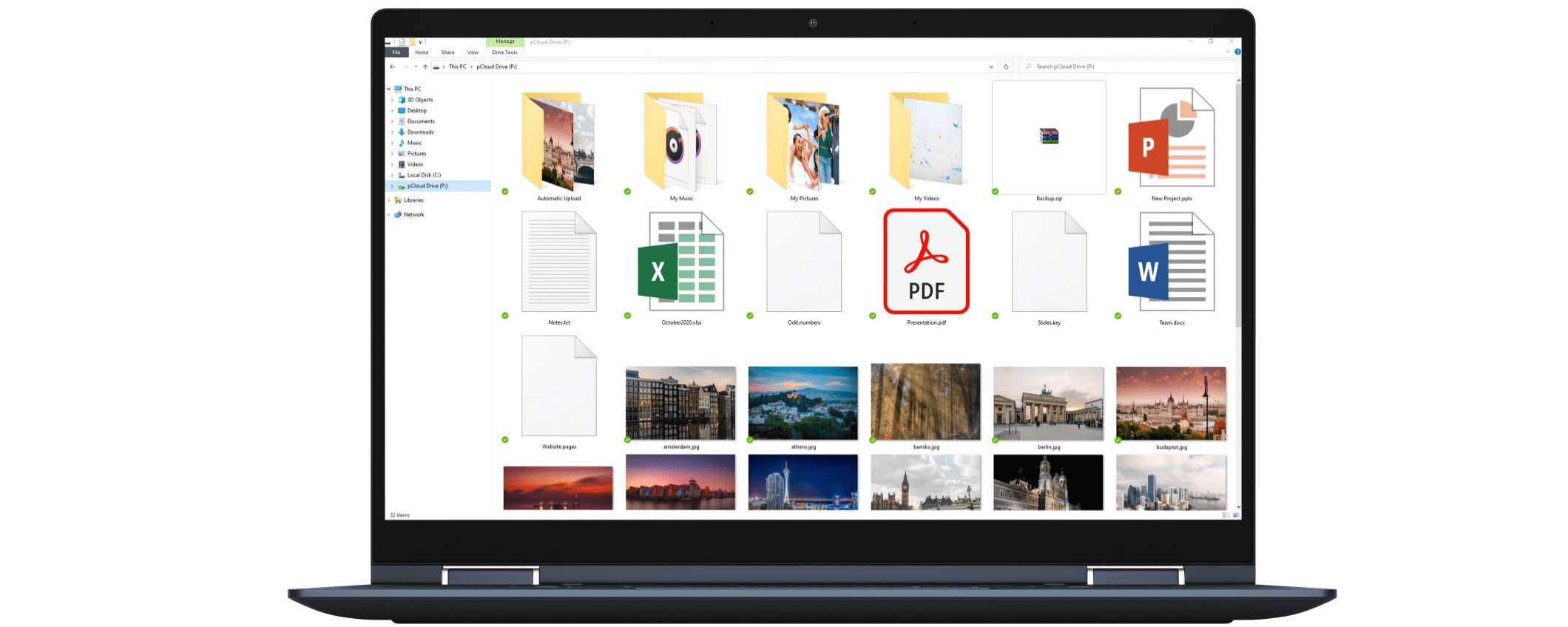Select the budapest.jpg thumbnail

click(1172, 403)
